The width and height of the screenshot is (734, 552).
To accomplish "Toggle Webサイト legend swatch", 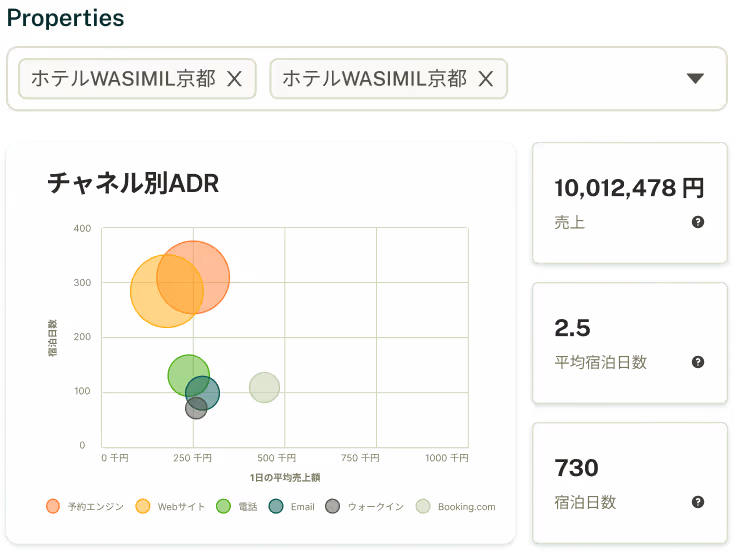I will pyautogui.click(x=143, y=506).
